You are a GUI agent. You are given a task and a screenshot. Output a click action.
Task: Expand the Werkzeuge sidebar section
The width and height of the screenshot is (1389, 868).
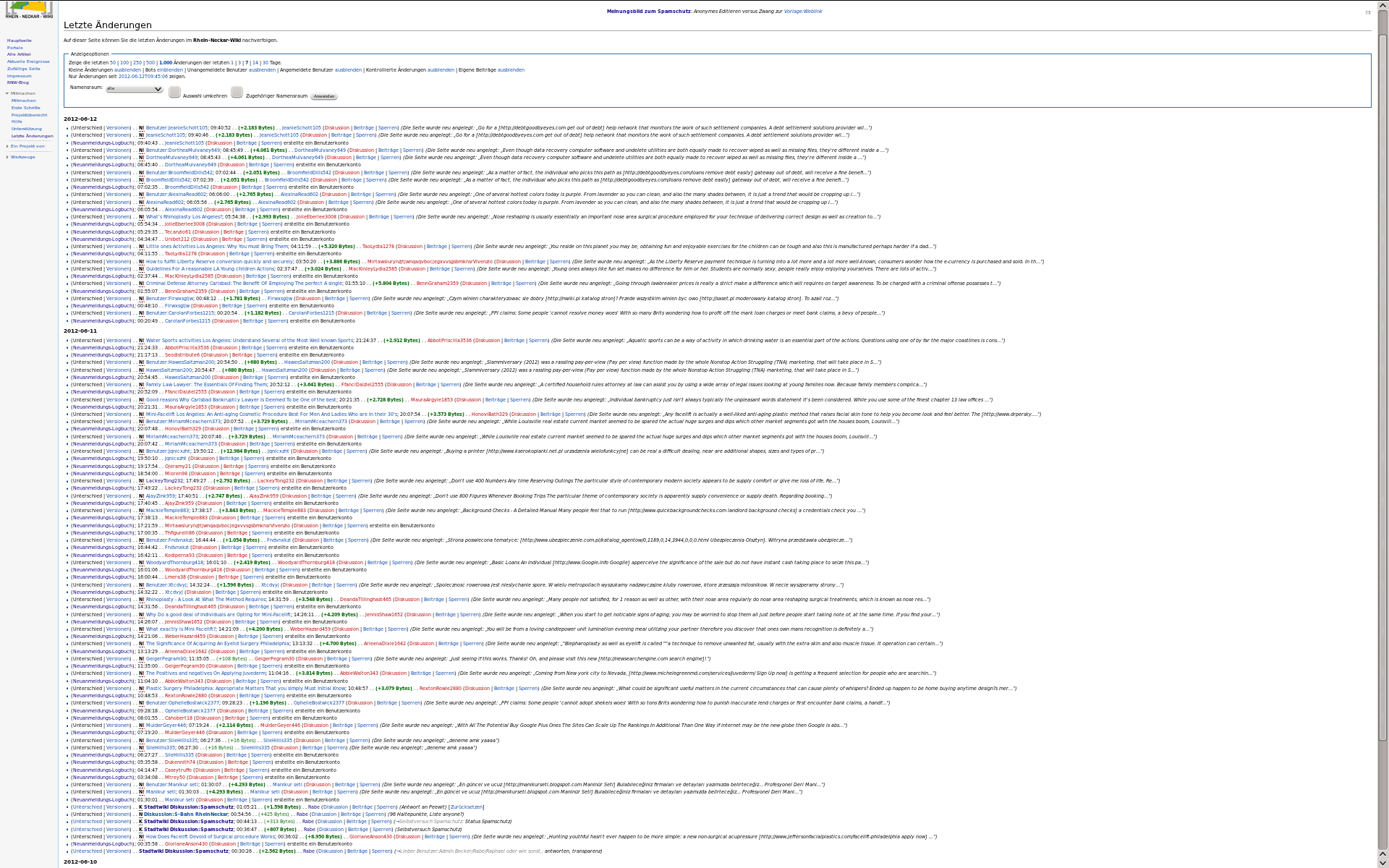(x=22, y=157)
